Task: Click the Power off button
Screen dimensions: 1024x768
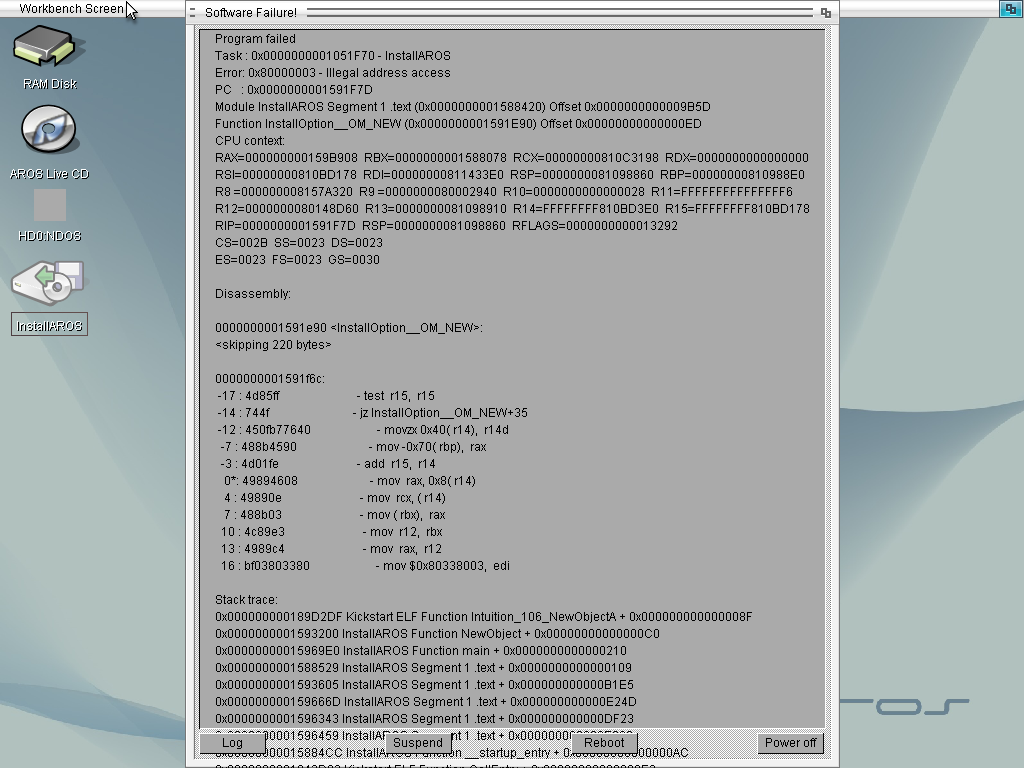Action: point(790,743)
